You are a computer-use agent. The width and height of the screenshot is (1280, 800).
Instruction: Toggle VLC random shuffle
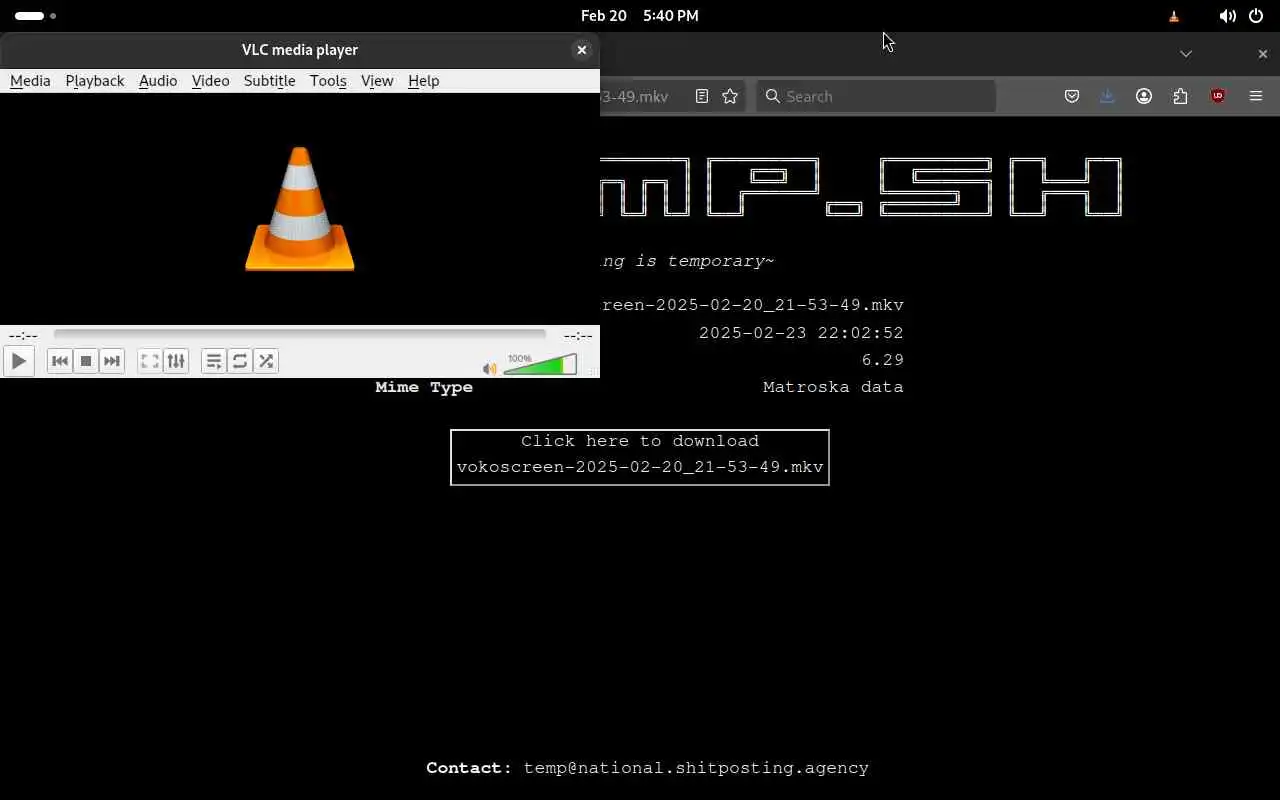click(266, 361)
